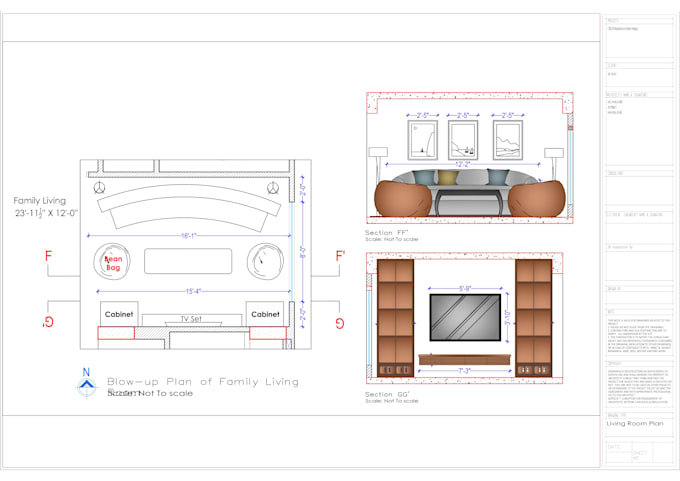Select the middle framed picture in Section FF'
This screenshot has width=680, height=481.
pos(463,140)
